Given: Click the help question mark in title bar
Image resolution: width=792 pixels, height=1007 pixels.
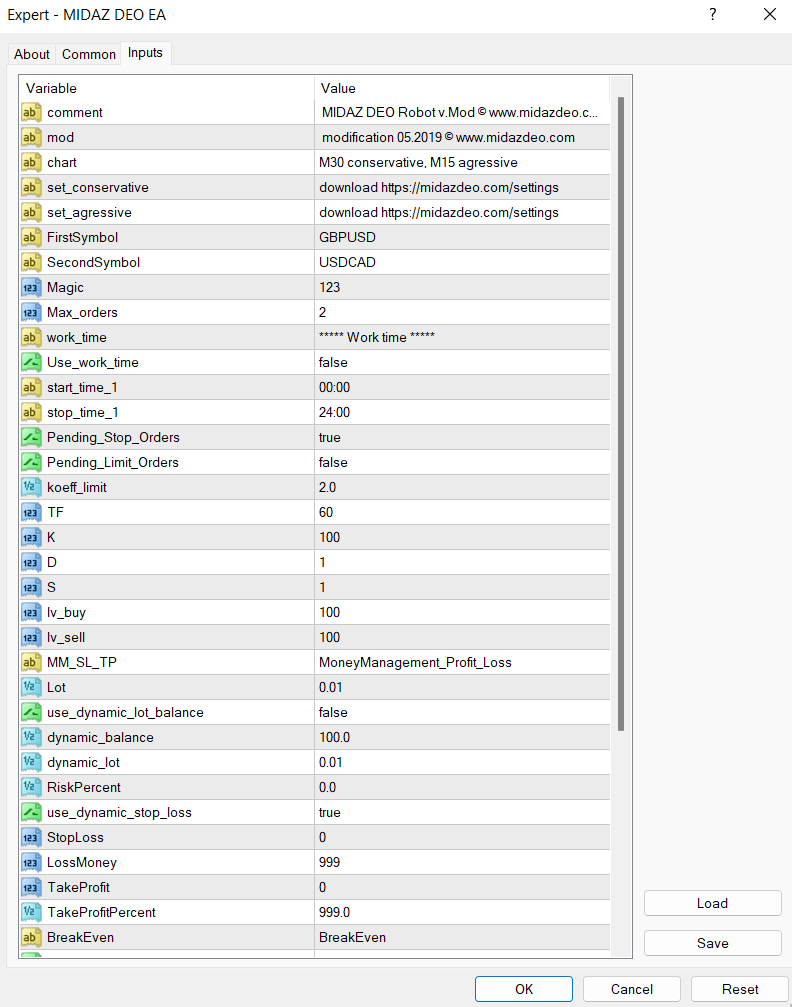Looking at the screenshot, I should pyautogui.click(x=712, y=15).
